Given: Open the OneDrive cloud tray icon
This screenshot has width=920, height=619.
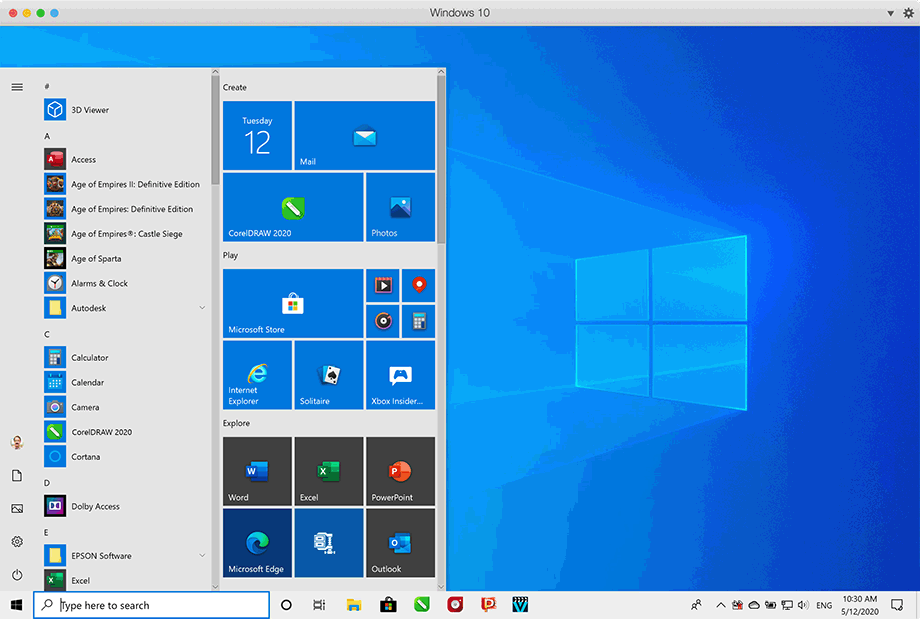Looking at the screenshot, I should (x=755, y=605).
